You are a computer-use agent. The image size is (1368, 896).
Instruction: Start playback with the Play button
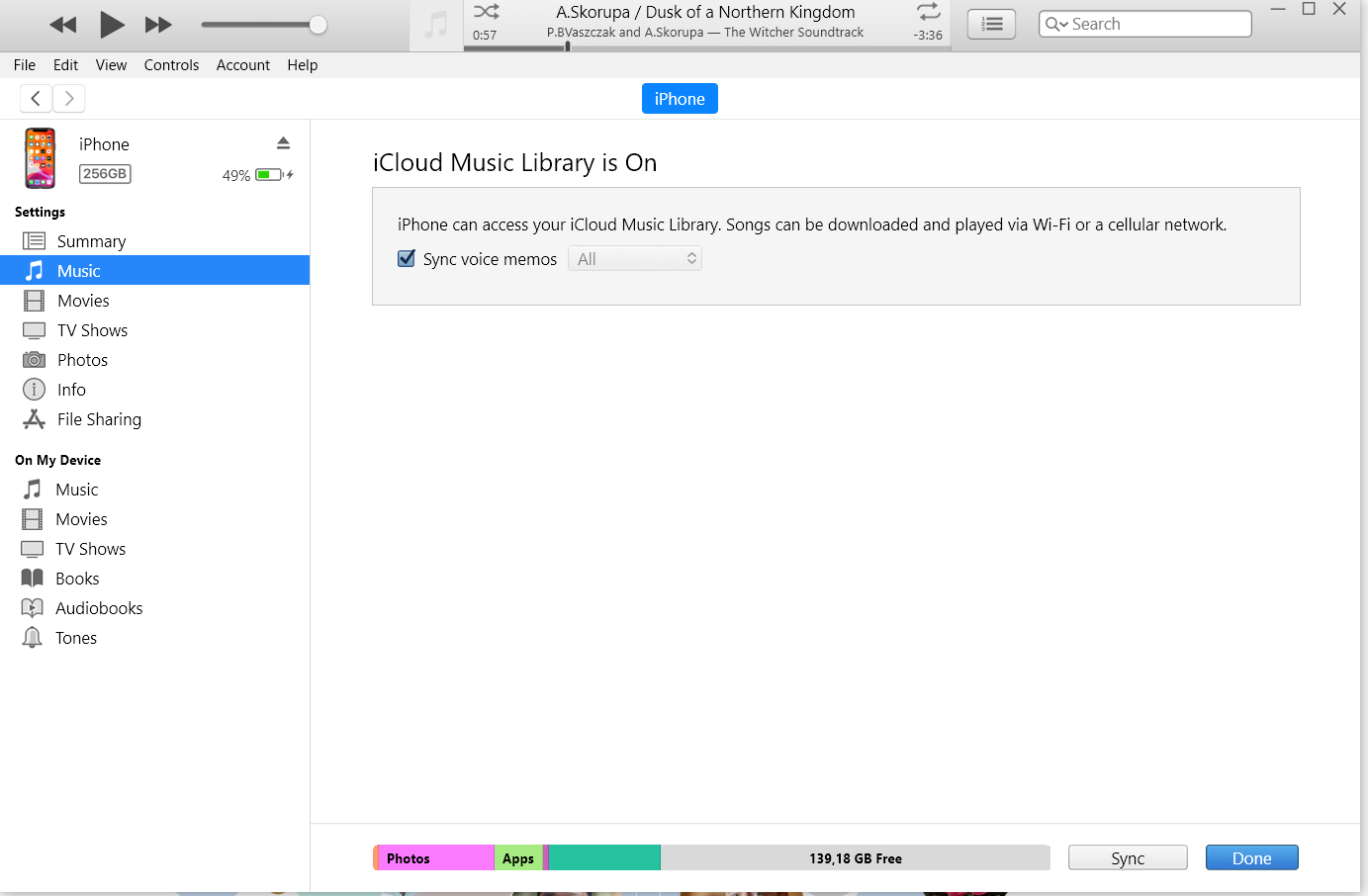click(x=112, y=25)
